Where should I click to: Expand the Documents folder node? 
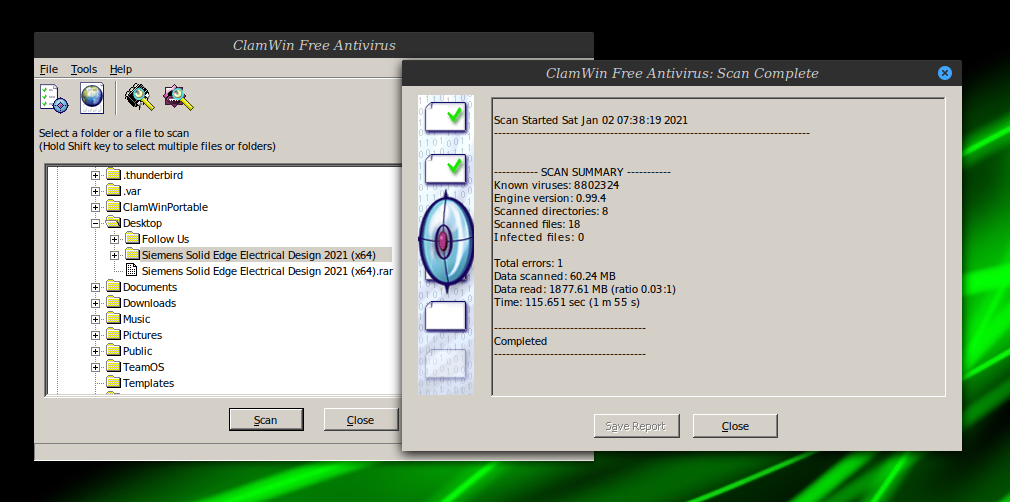coord(95,287)
